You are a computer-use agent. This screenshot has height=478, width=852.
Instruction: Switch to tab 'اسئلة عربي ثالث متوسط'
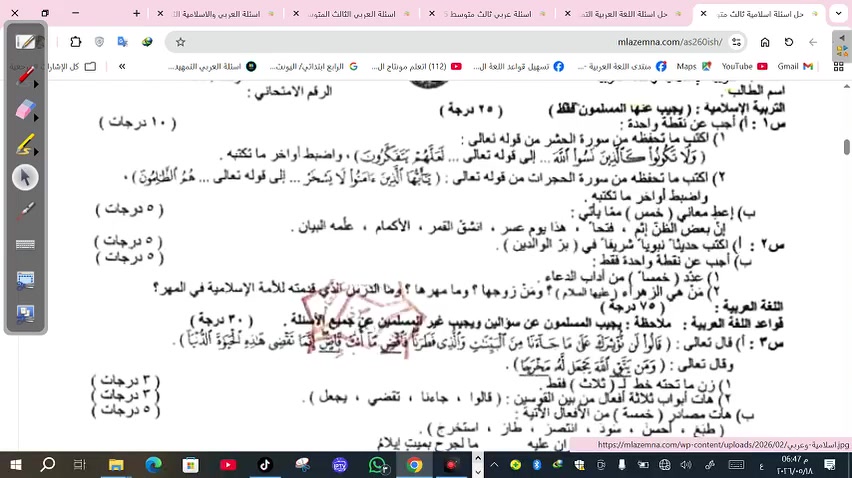coord(488,14)
